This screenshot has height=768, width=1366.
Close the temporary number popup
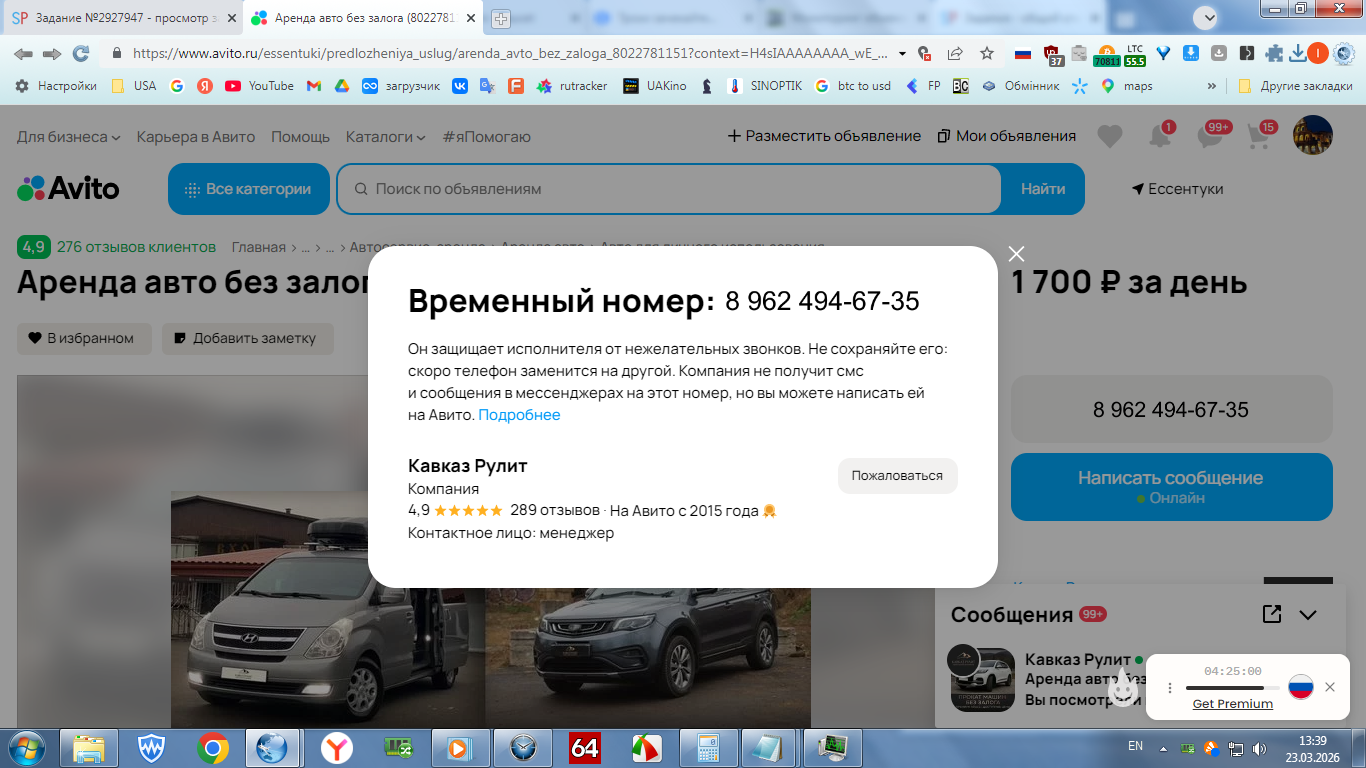(x=1016, y=254)
